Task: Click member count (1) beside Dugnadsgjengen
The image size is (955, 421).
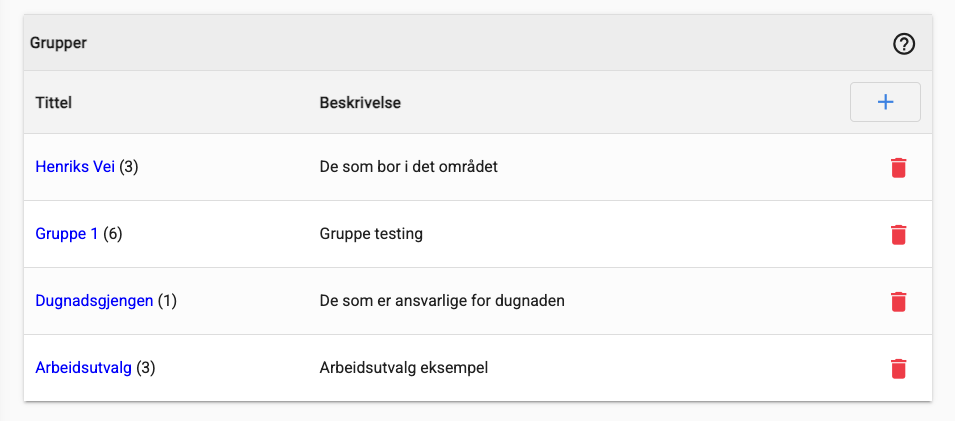Action: click(167, 301)
